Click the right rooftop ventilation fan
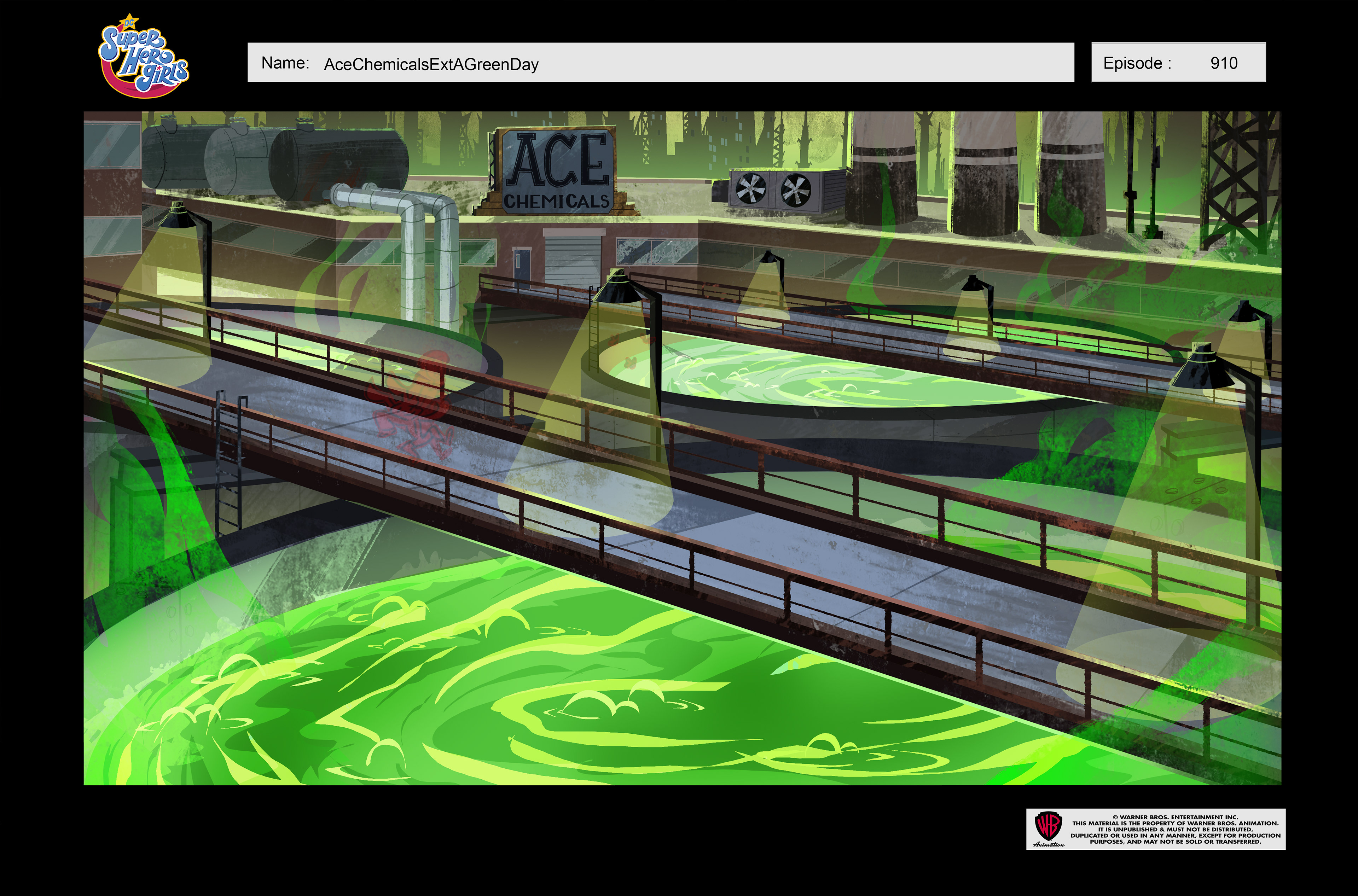 796,190
